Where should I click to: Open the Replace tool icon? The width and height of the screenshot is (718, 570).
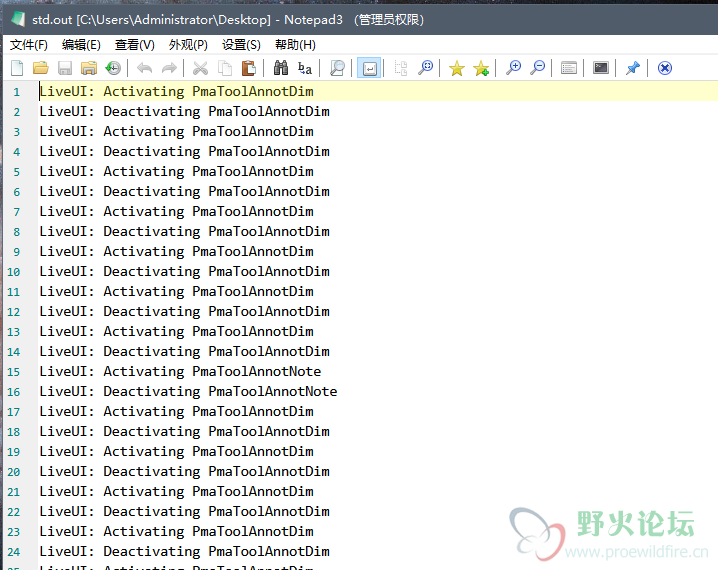305,68
